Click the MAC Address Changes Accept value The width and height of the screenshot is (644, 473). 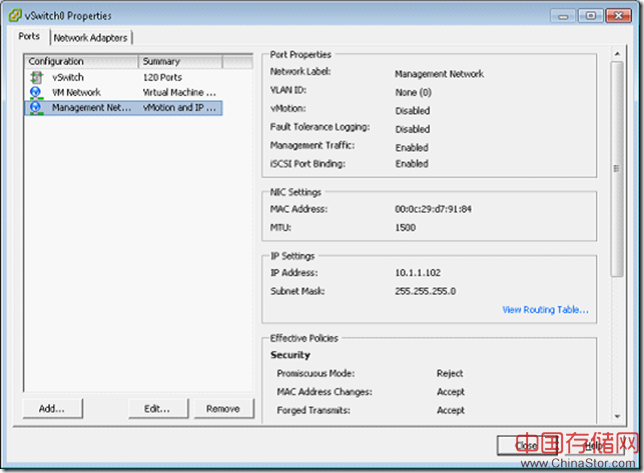[451, 392]
